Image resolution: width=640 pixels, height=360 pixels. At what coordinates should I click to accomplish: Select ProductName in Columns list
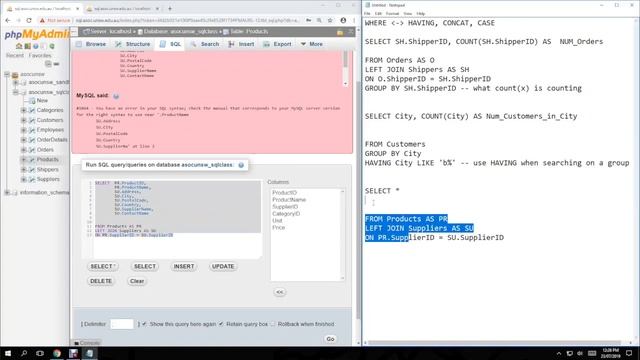click(x=289, y=200)
